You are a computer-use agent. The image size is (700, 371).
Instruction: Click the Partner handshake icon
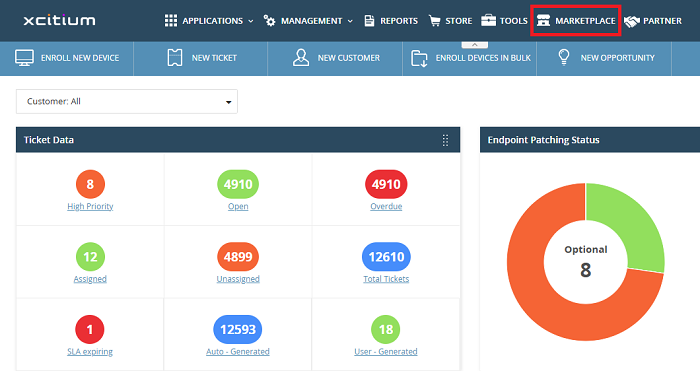click(632, 21)
